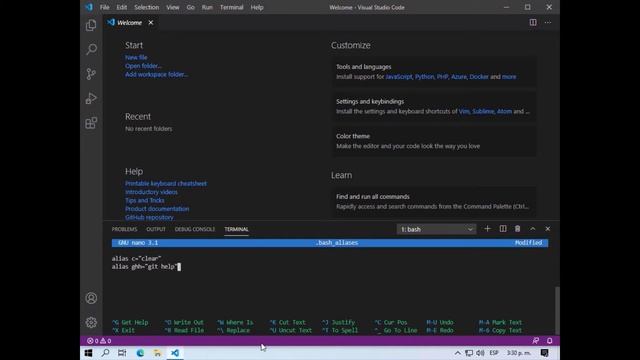Open Task View on the taskbar
This screenshot has height=360, width=640.
point(122,353)
